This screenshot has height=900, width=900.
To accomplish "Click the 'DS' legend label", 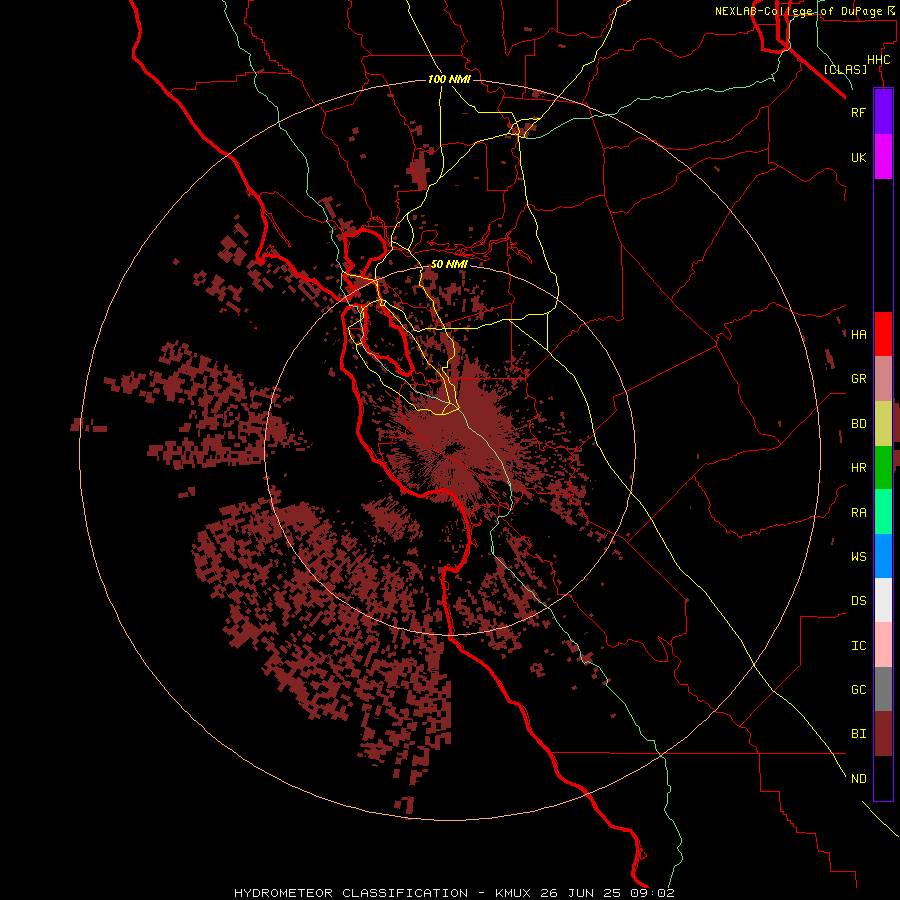I will (x=858, y=600).
